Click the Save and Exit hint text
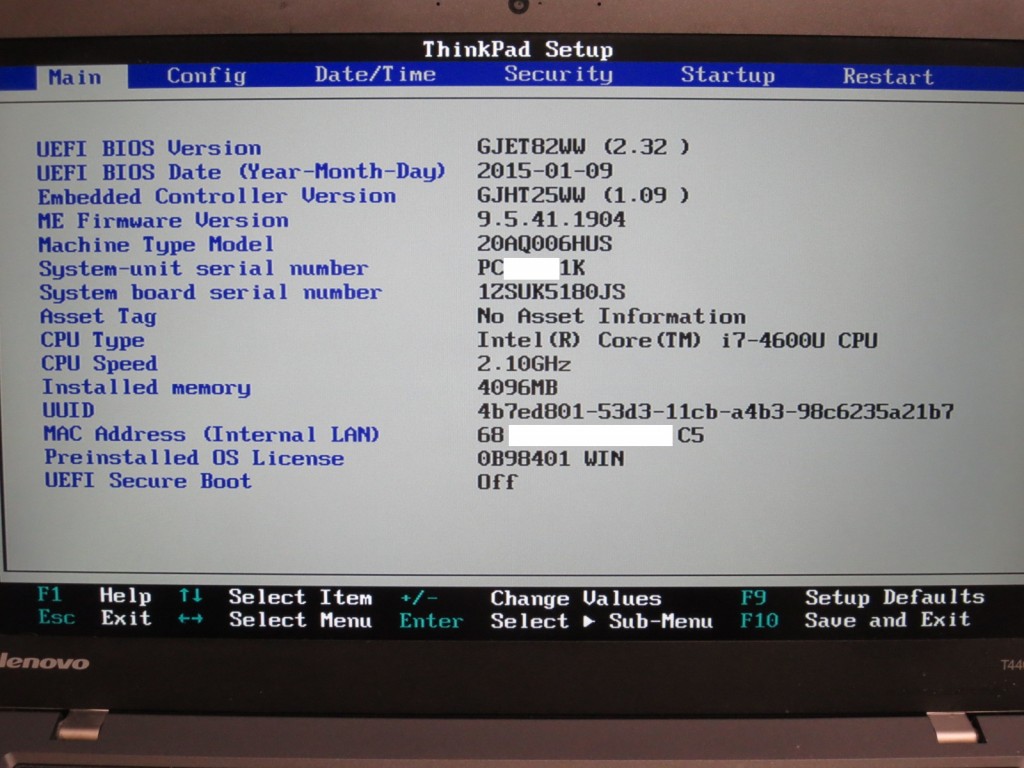Image resolution: width=1024 pixels, height=768 pixels. 888,619
